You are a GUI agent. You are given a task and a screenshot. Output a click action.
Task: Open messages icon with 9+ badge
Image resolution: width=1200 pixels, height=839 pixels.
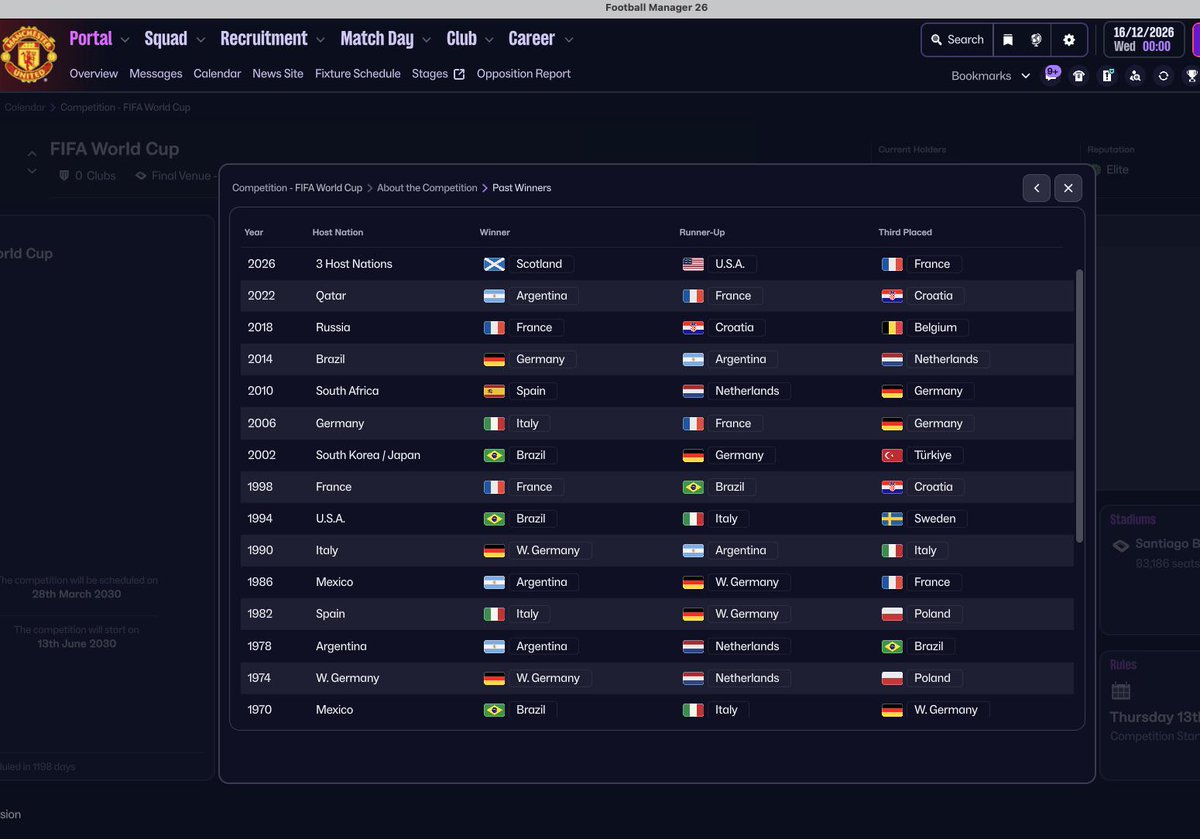point(1051,75)
